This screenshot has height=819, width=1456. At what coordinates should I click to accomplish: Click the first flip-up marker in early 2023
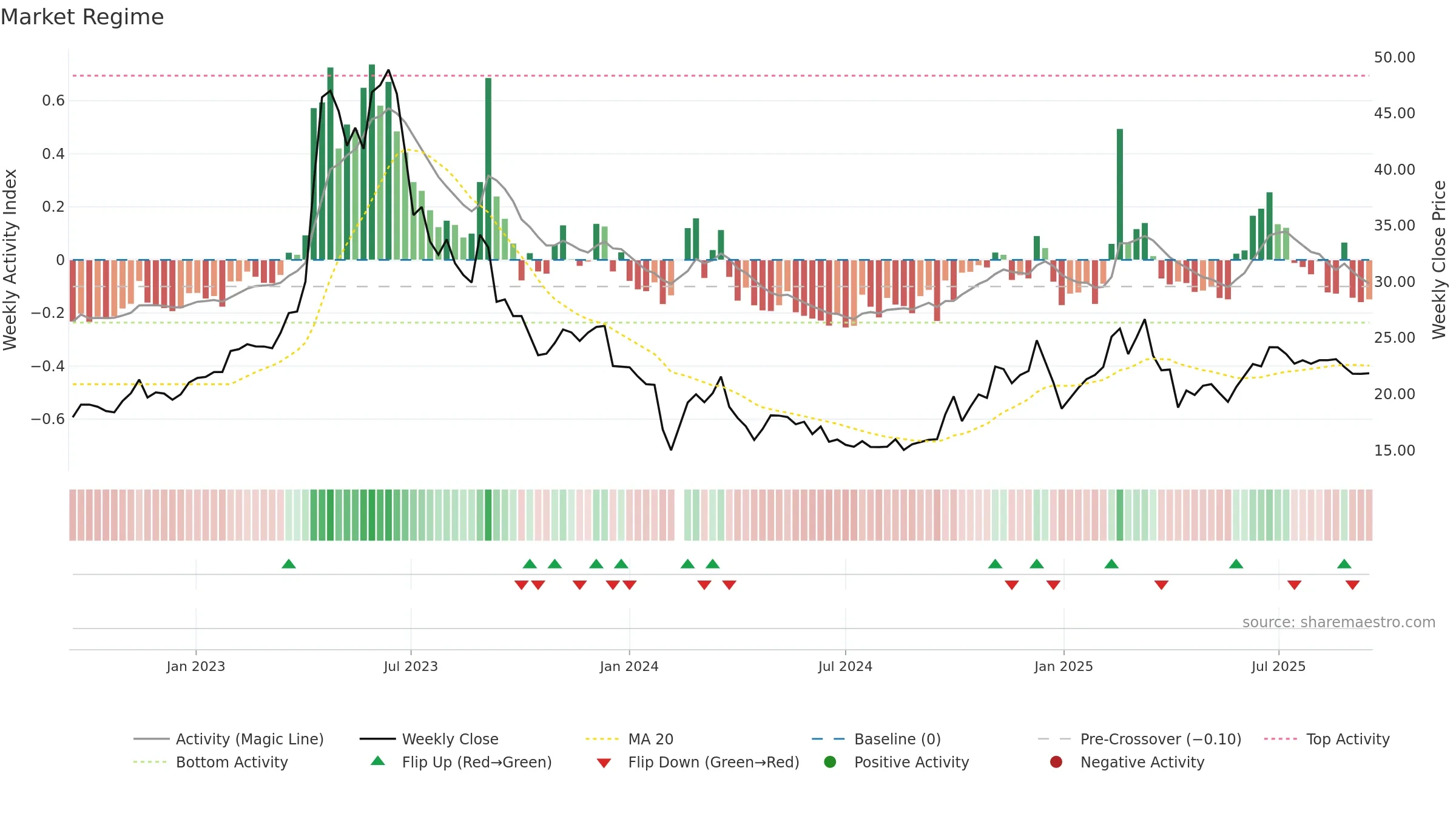(289, 564)
